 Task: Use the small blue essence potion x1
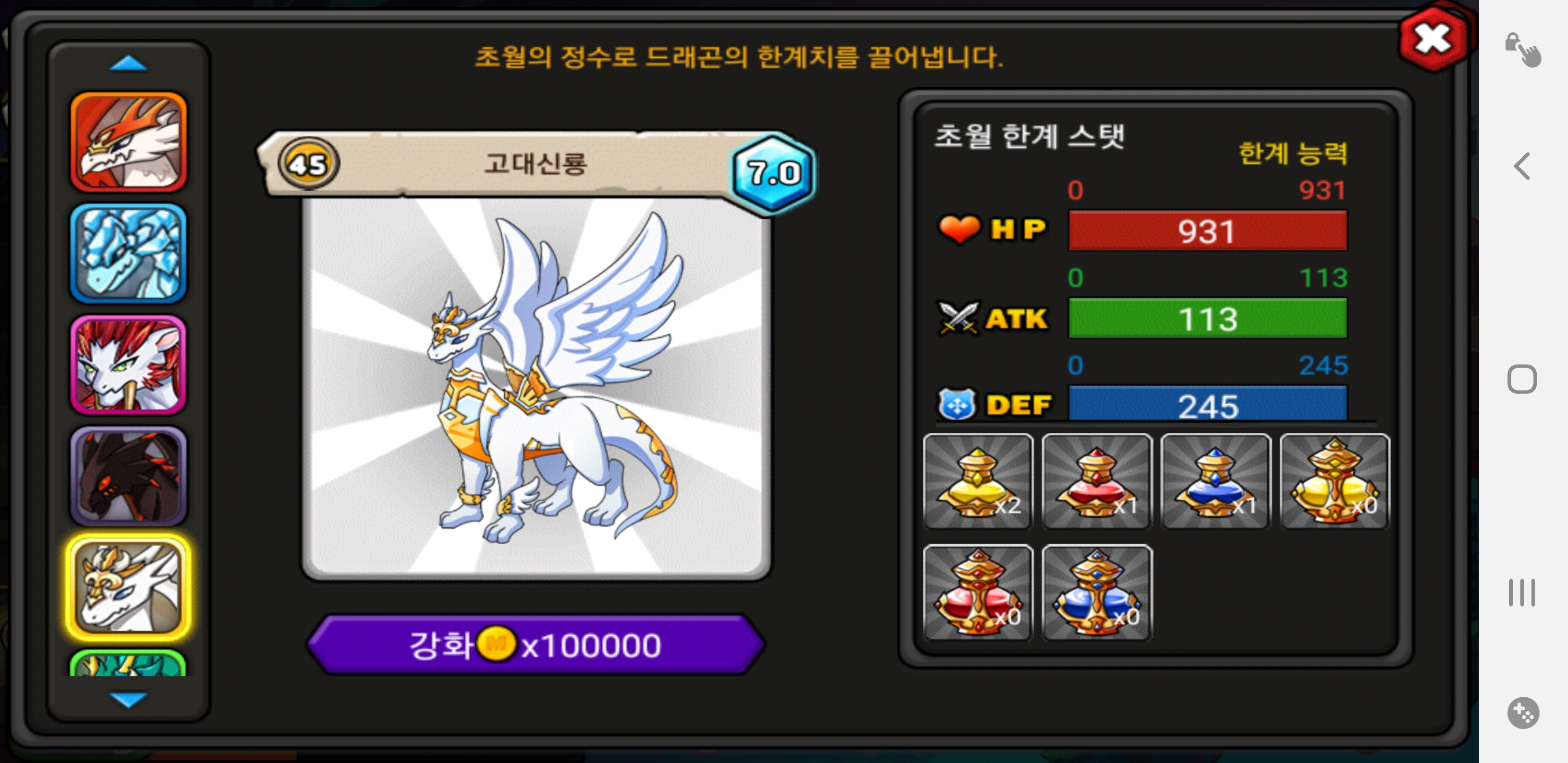(1216, 481)
